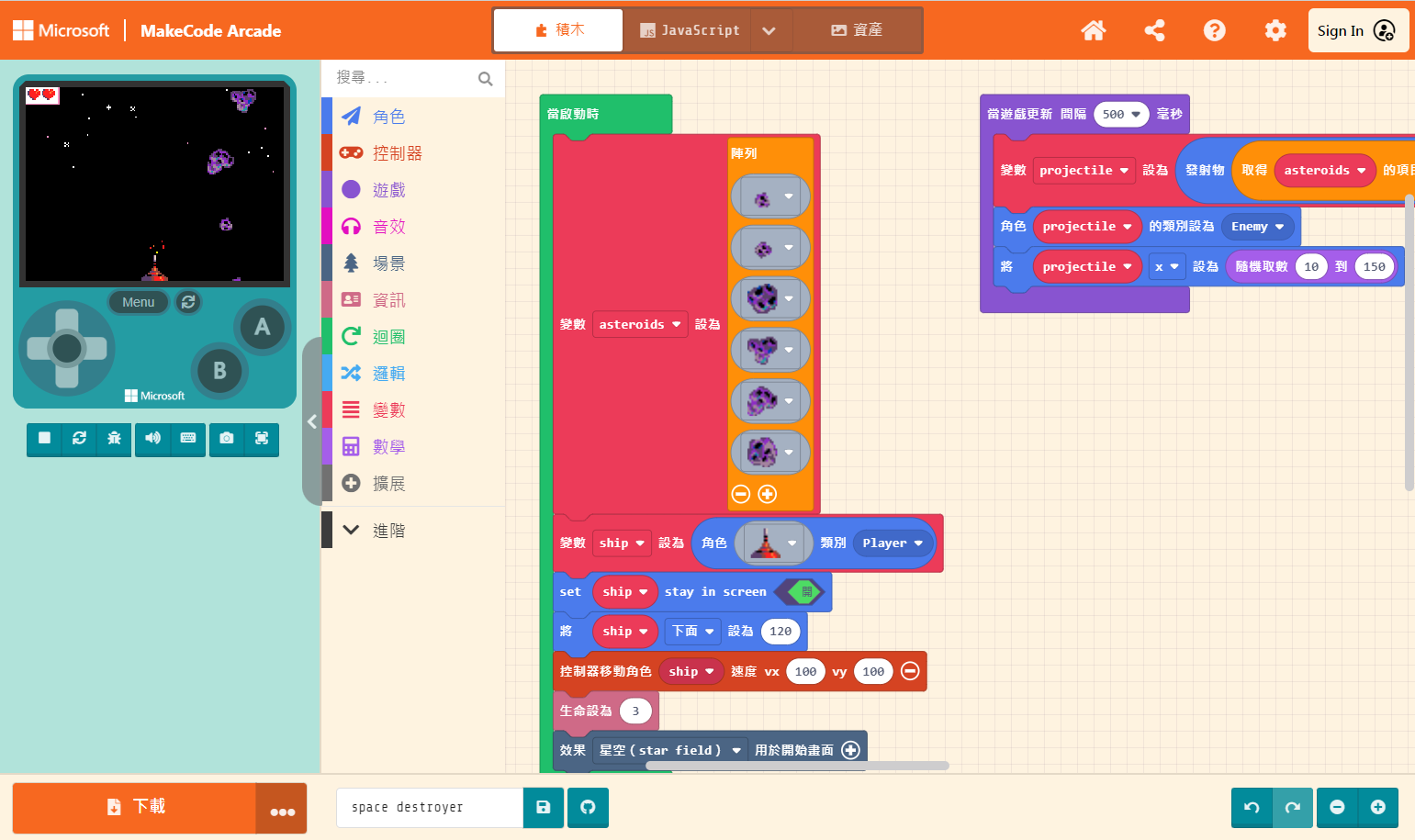Open the JavaScript dropdown arrow

pos(770,29)
